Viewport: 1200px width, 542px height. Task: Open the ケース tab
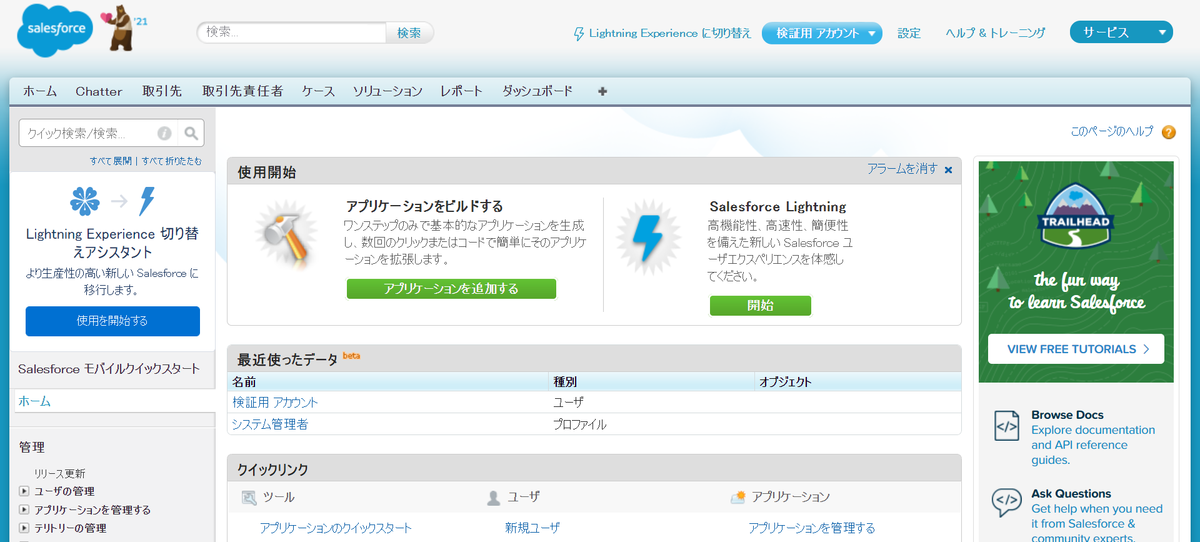pyautogui.click(x=318, y=91)
